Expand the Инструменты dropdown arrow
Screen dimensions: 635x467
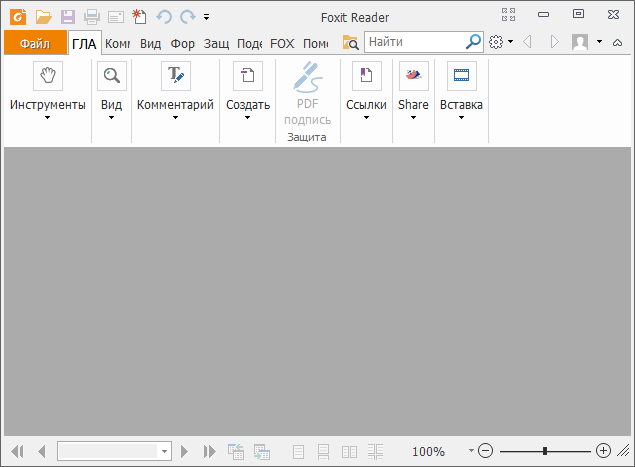48,117
